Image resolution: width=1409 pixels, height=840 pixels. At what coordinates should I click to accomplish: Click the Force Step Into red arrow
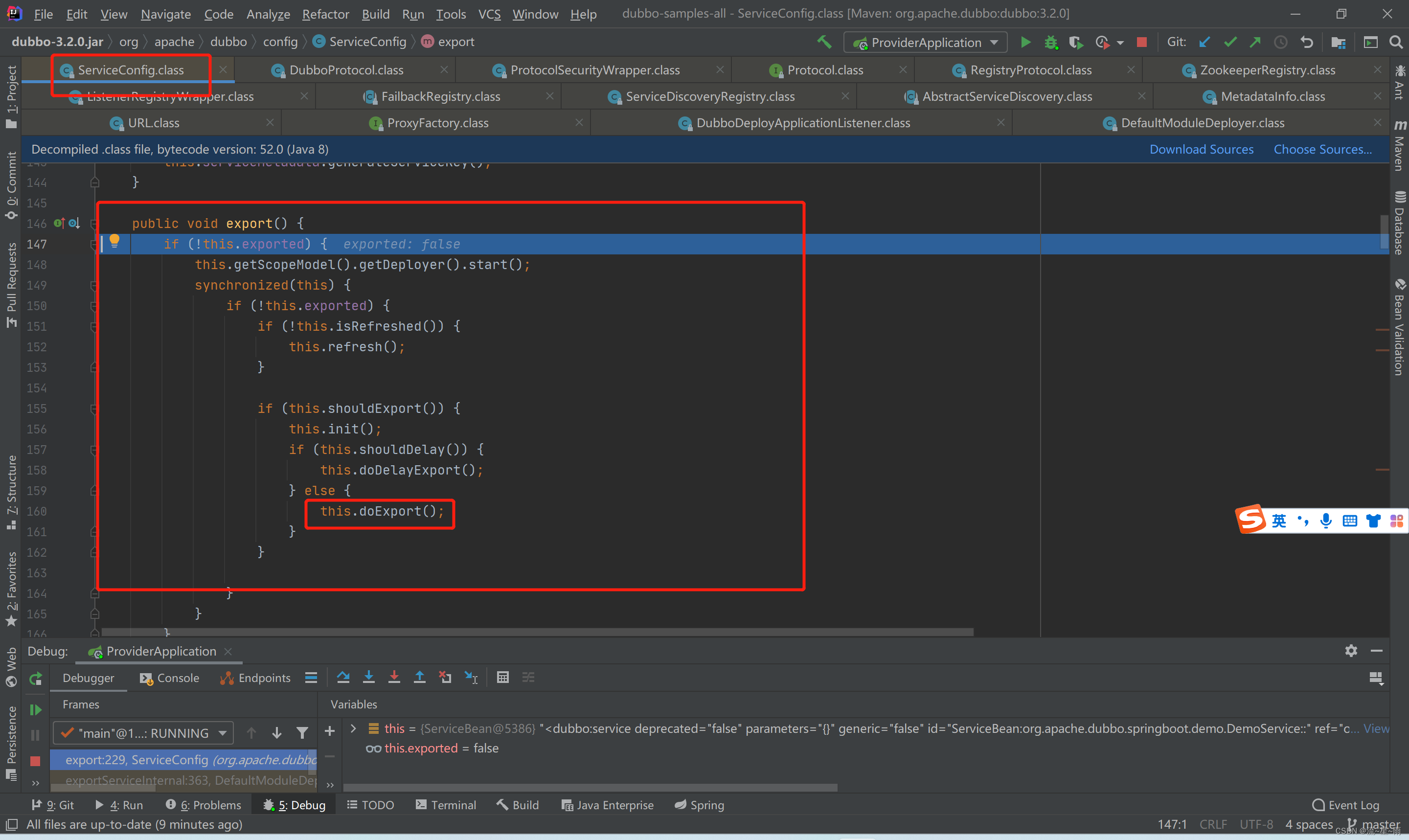(394, 677)
